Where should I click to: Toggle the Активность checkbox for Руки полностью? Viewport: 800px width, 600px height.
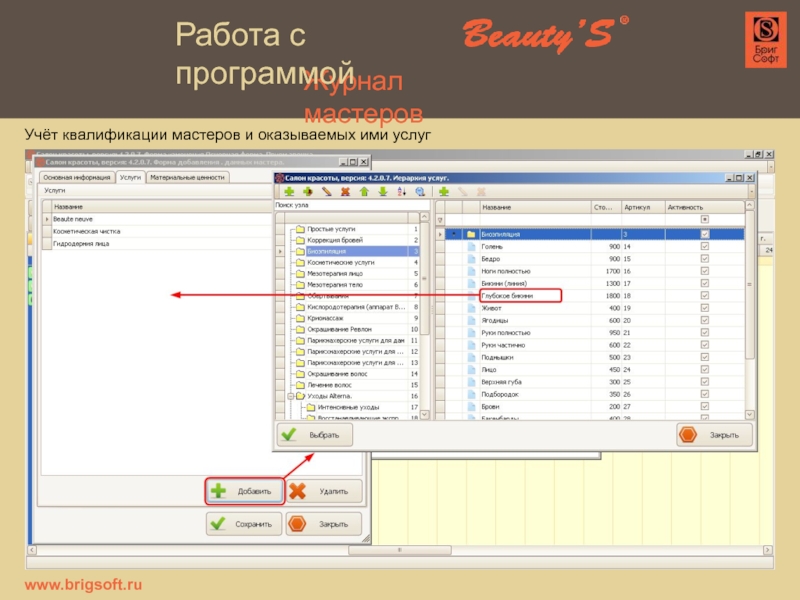click(x=705, y=333)
